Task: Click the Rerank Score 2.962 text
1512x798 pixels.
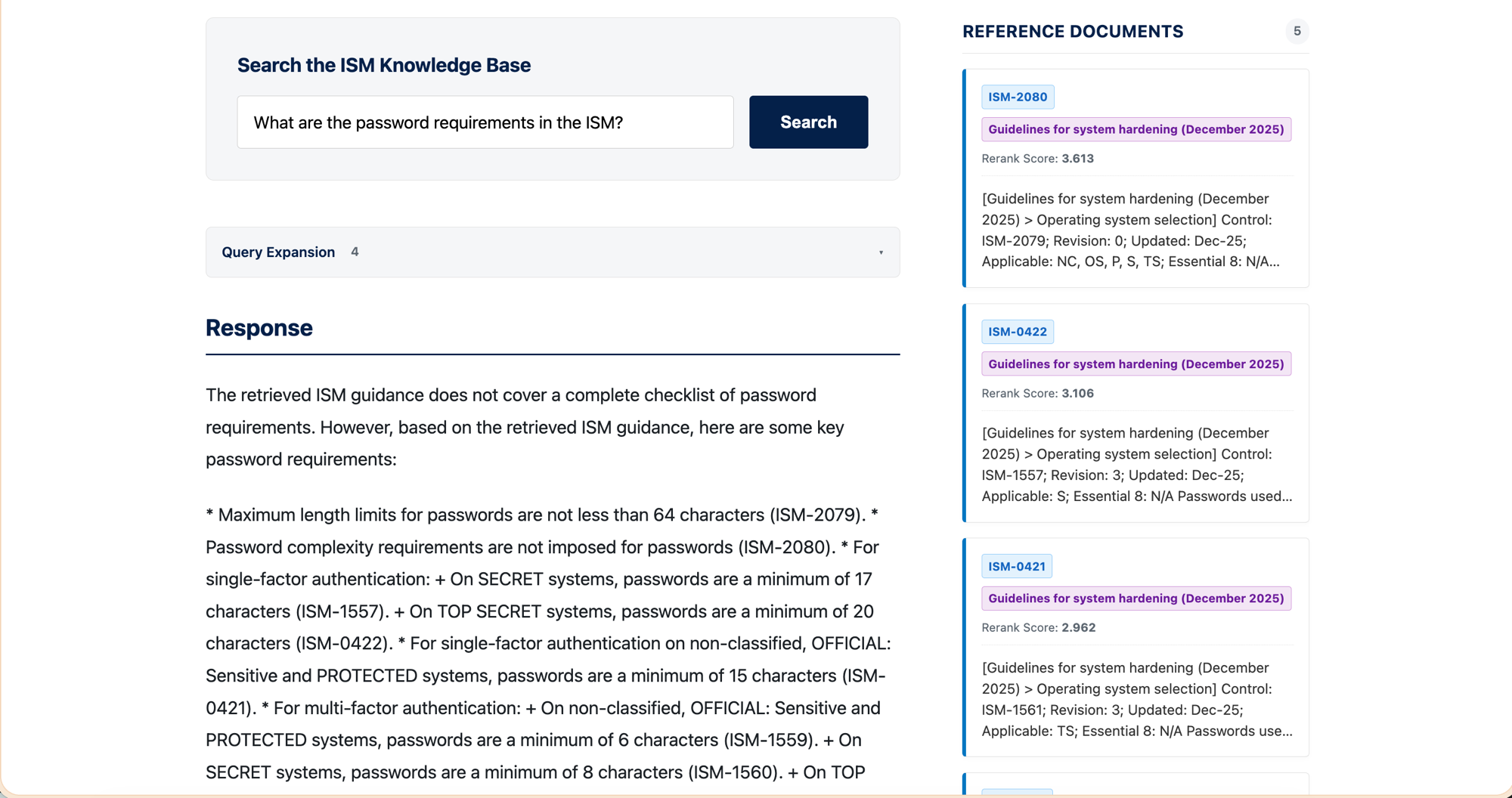Action: click(1038, 627)
